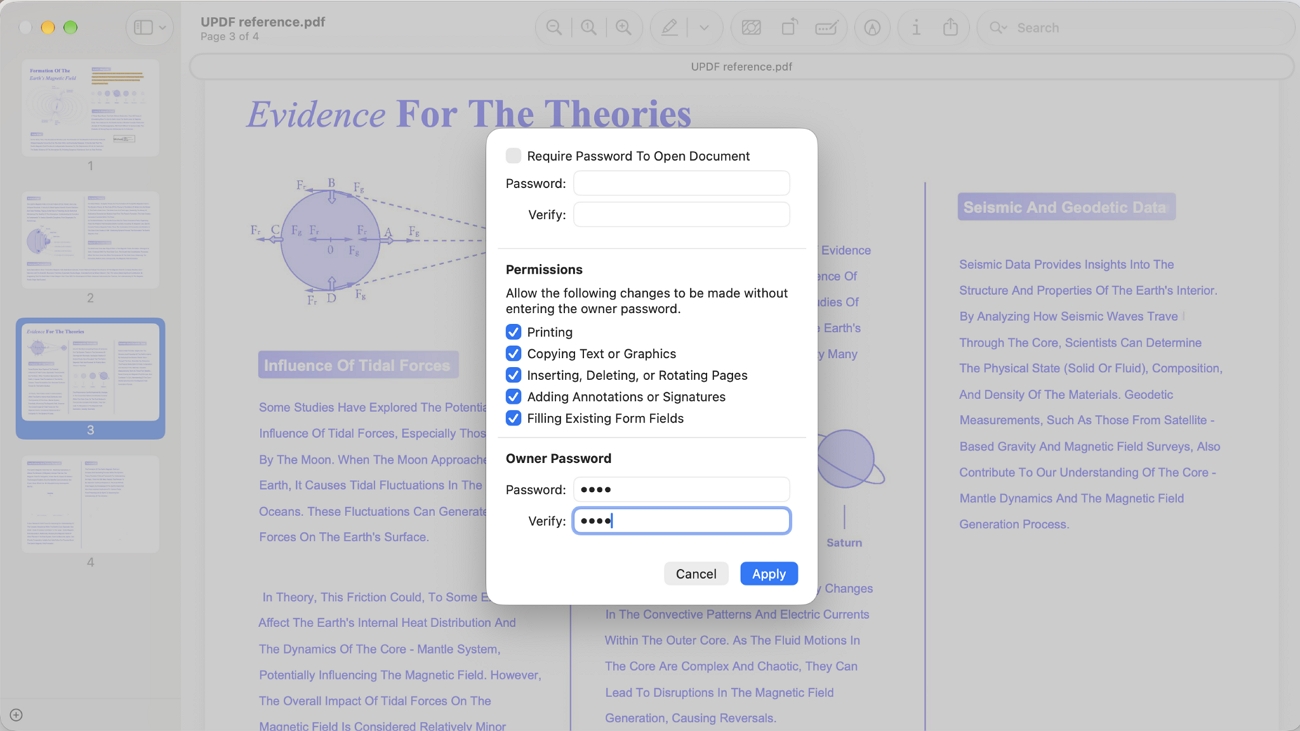This screenshot has height=731, width=1300.
Task: Focus the Owner Password's Password field
Action: click(x=681, y=489)
